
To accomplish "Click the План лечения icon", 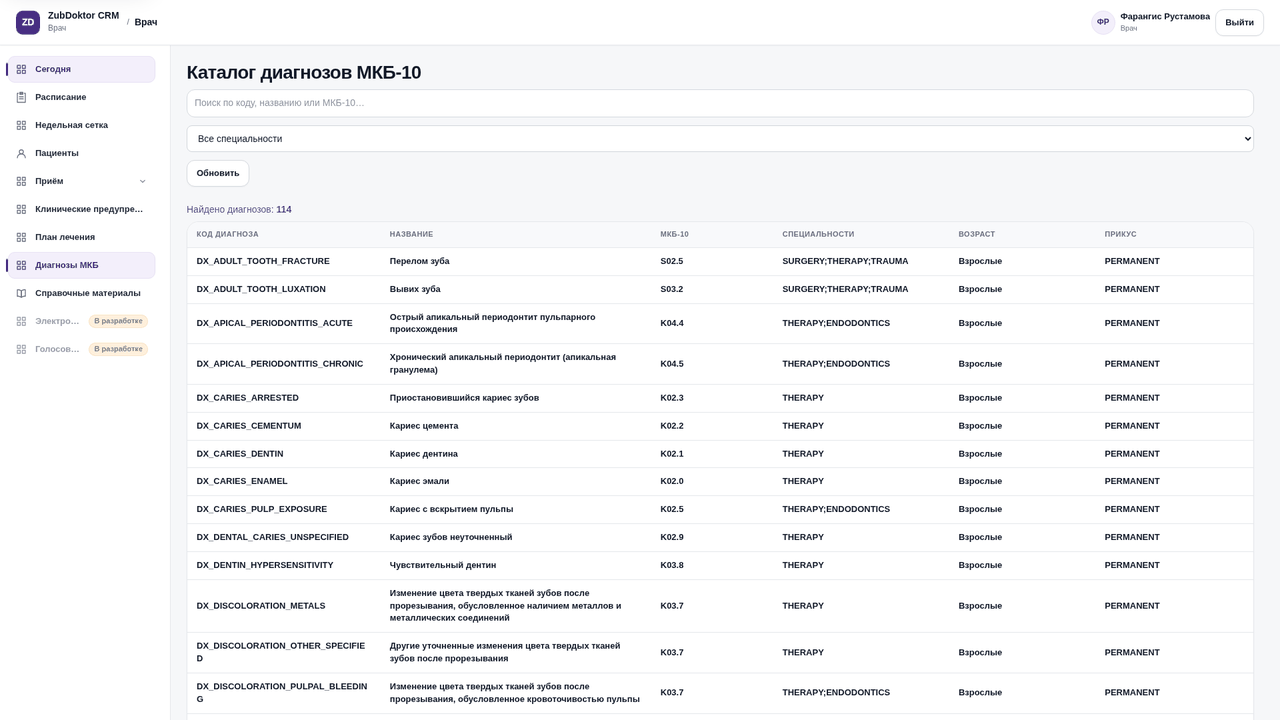I will (21, 237).
